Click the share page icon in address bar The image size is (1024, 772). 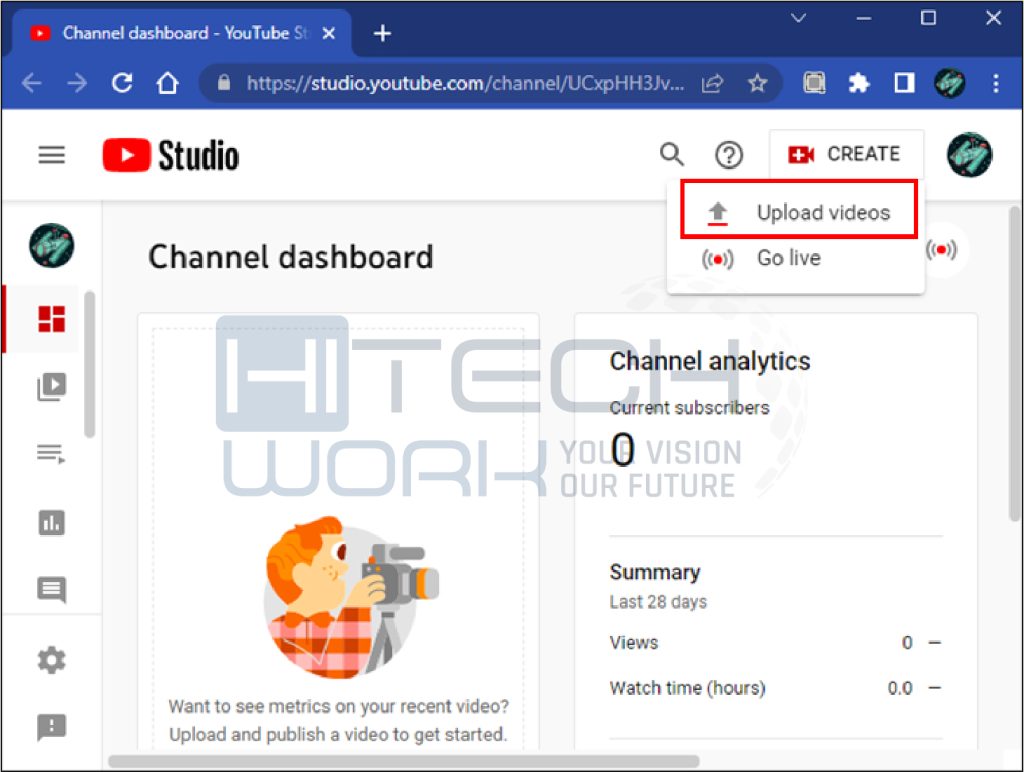coord(712,83)
